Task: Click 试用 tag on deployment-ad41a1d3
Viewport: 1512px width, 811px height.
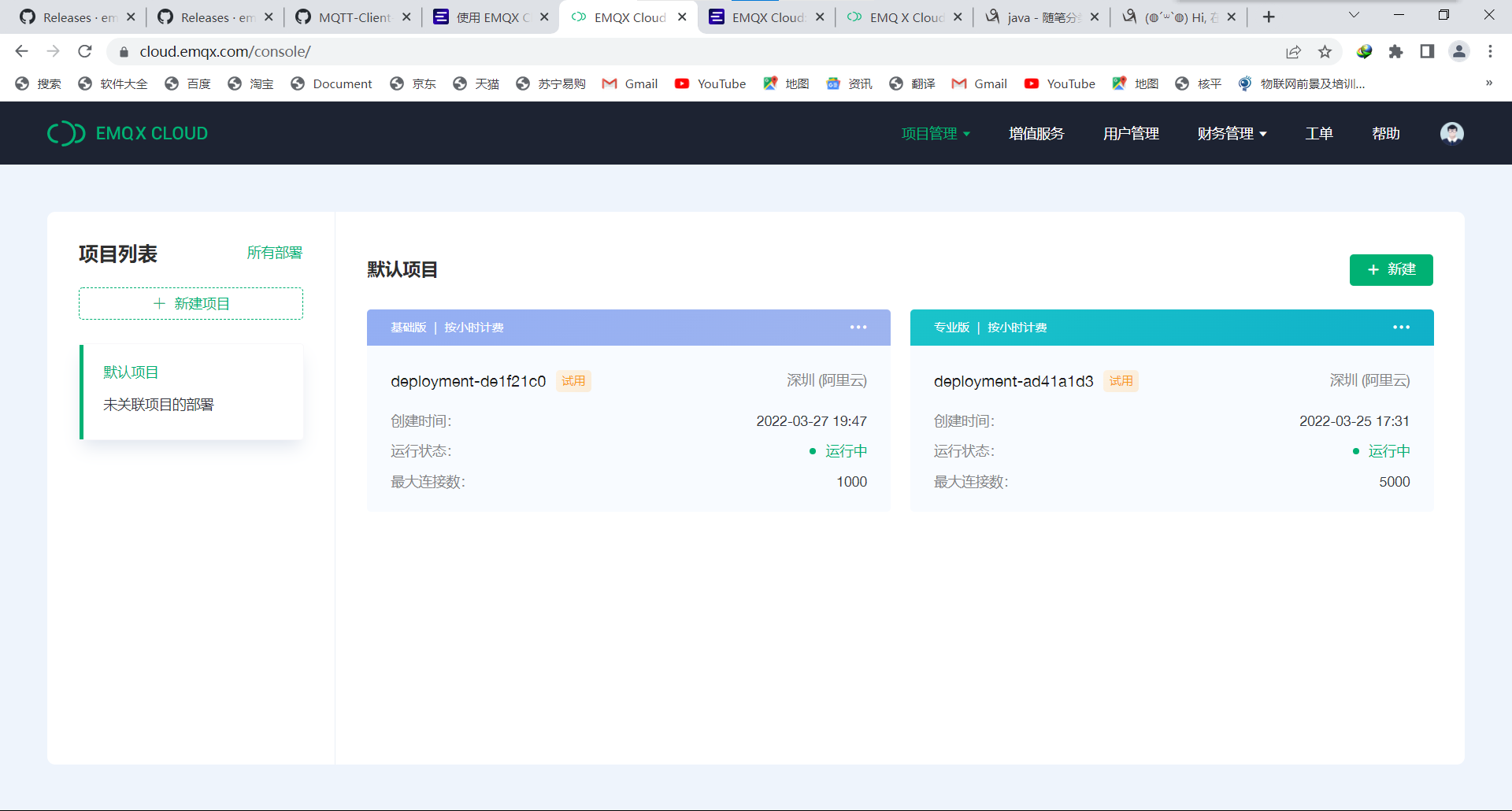Action: point(1121,381)
